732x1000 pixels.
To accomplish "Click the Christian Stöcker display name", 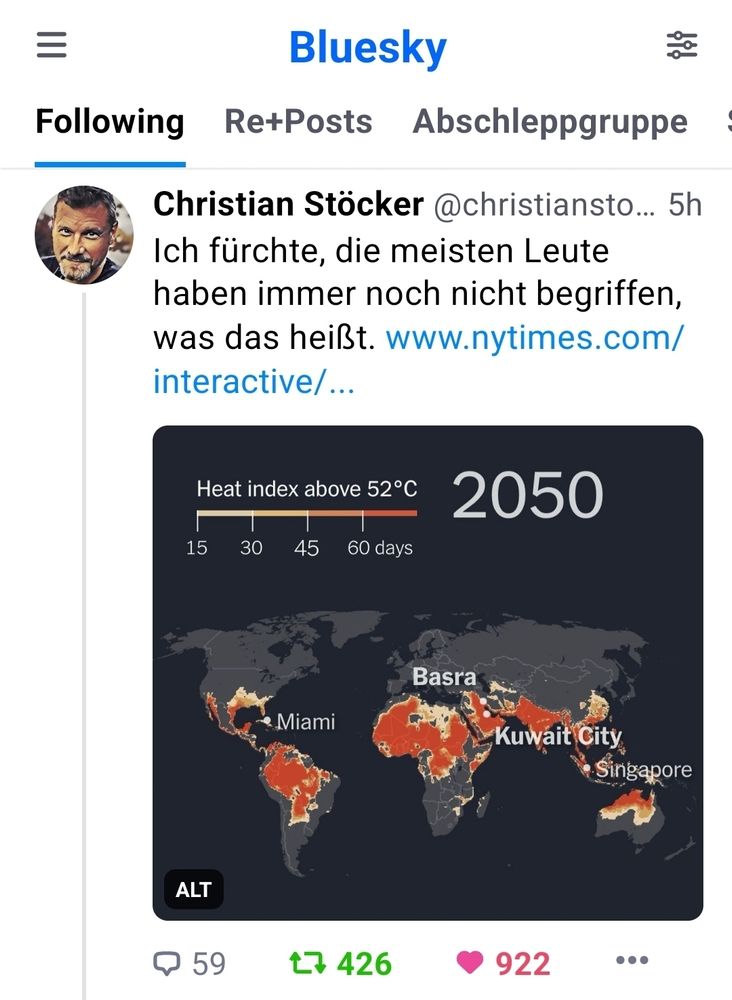I will click(288, 205).
